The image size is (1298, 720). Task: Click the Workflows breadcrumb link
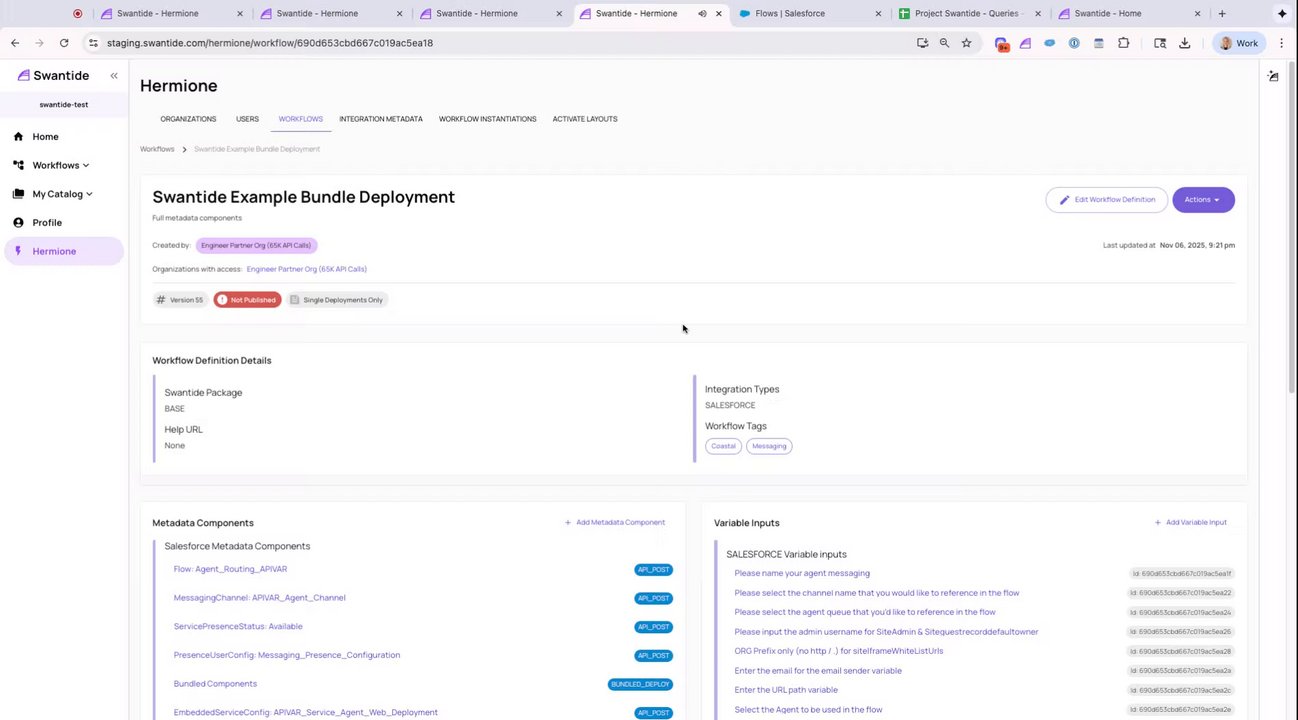click(157, 149)
